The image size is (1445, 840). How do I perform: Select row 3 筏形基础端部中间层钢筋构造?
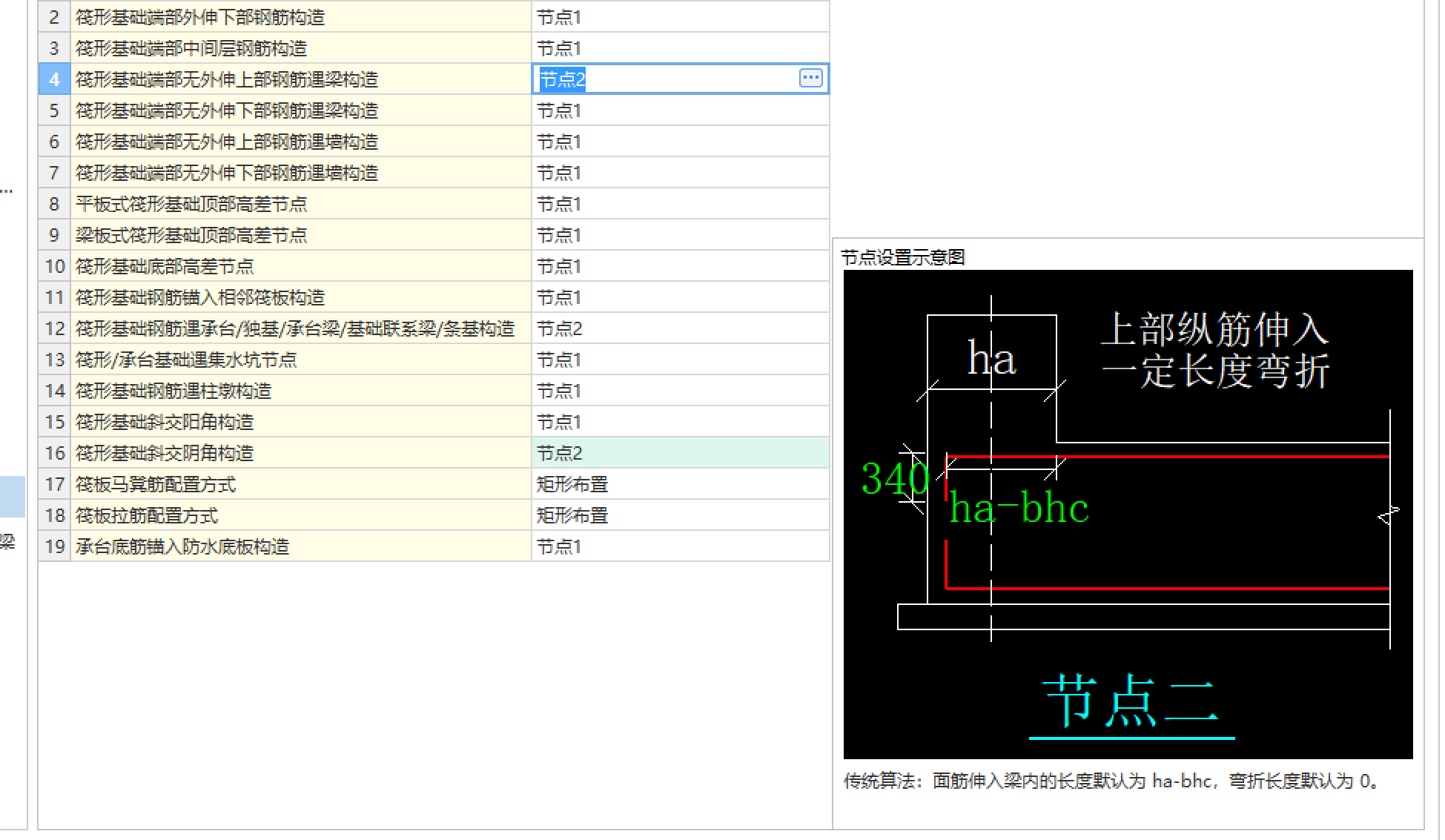click(x=301, y=47)
